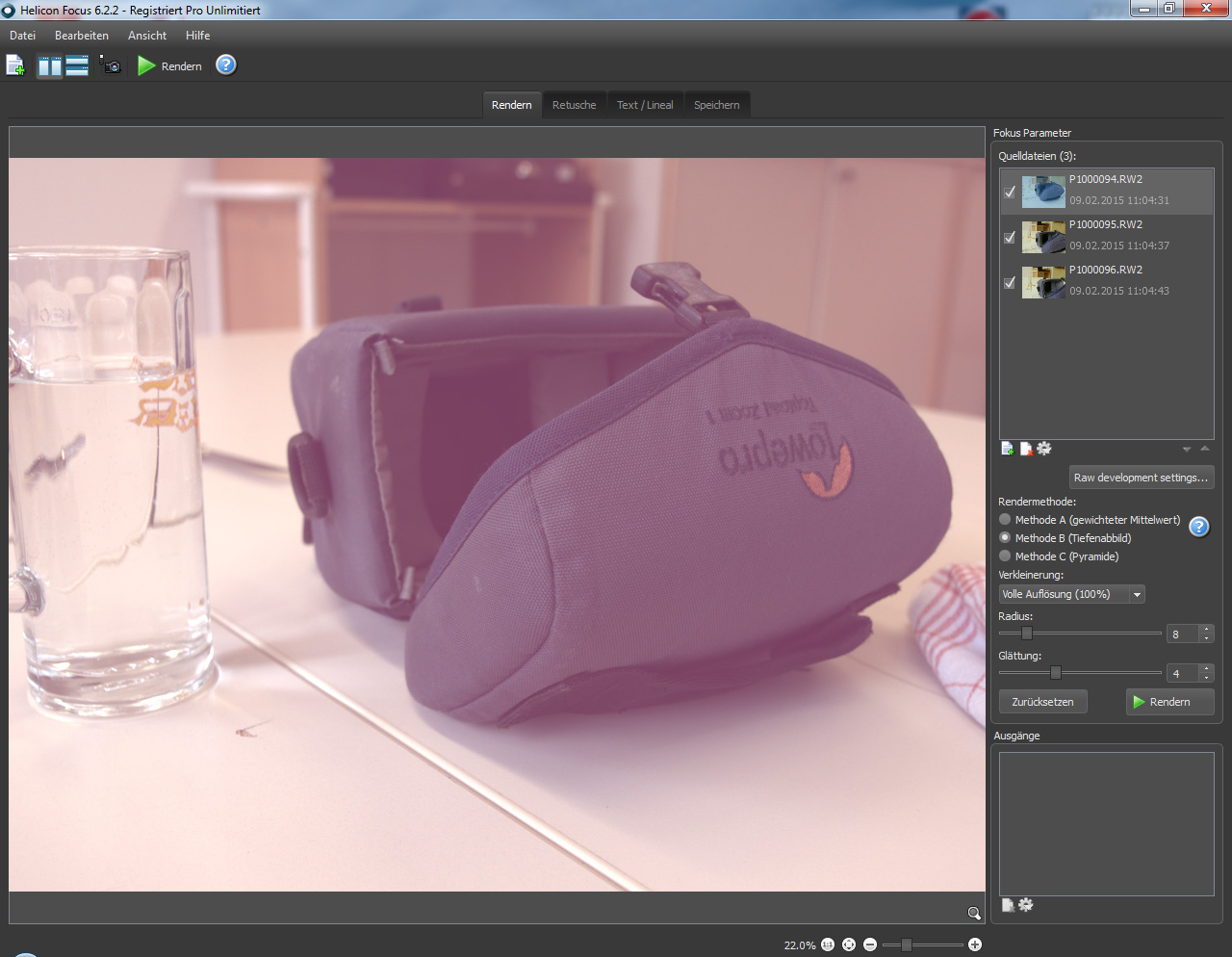Click the Rendern play button in the top toolbar
1232x957 pixels.
click(x=169, y=65)
